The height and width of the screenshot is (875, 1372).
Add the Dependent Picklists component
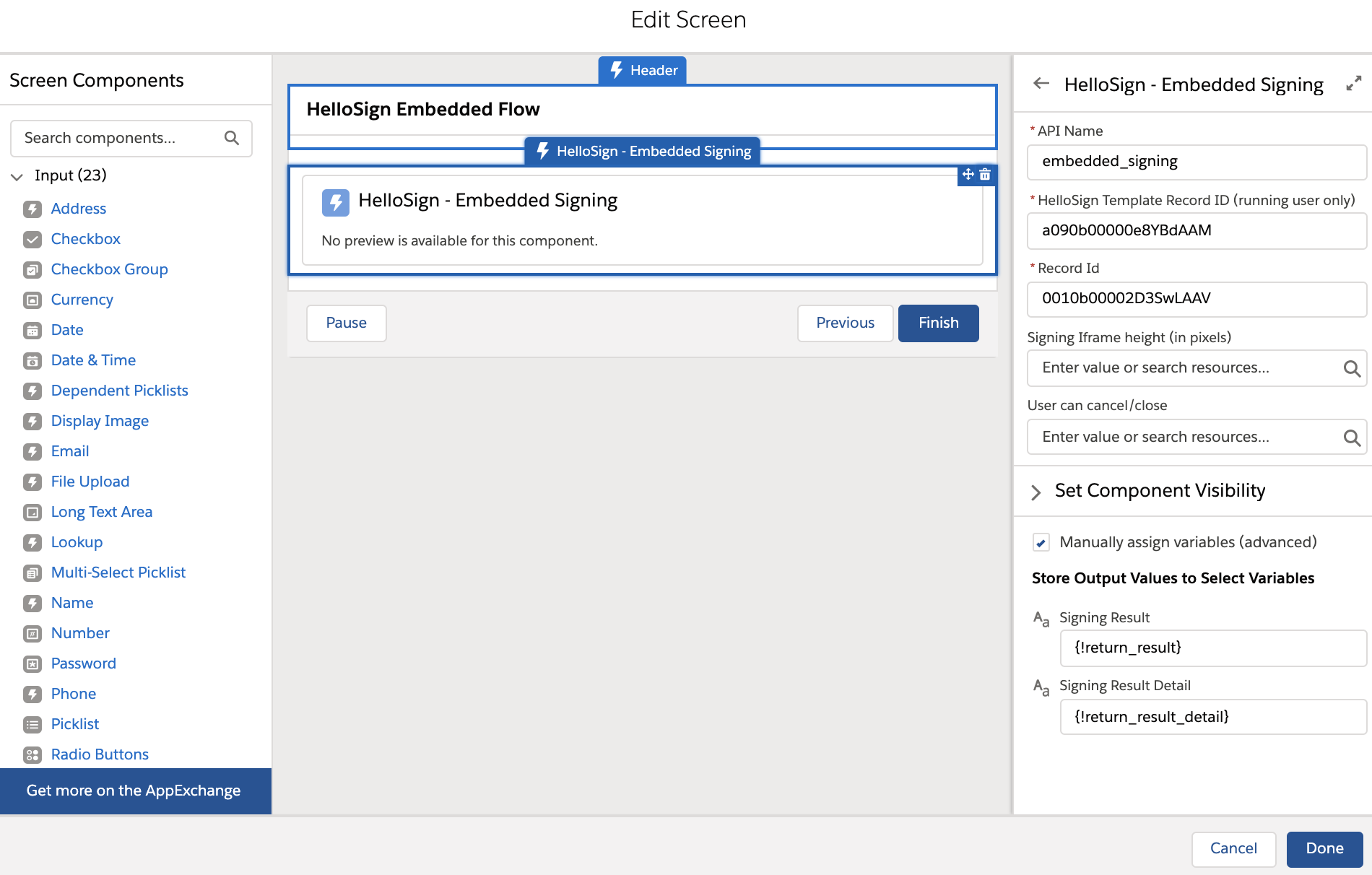pos(120,391)
